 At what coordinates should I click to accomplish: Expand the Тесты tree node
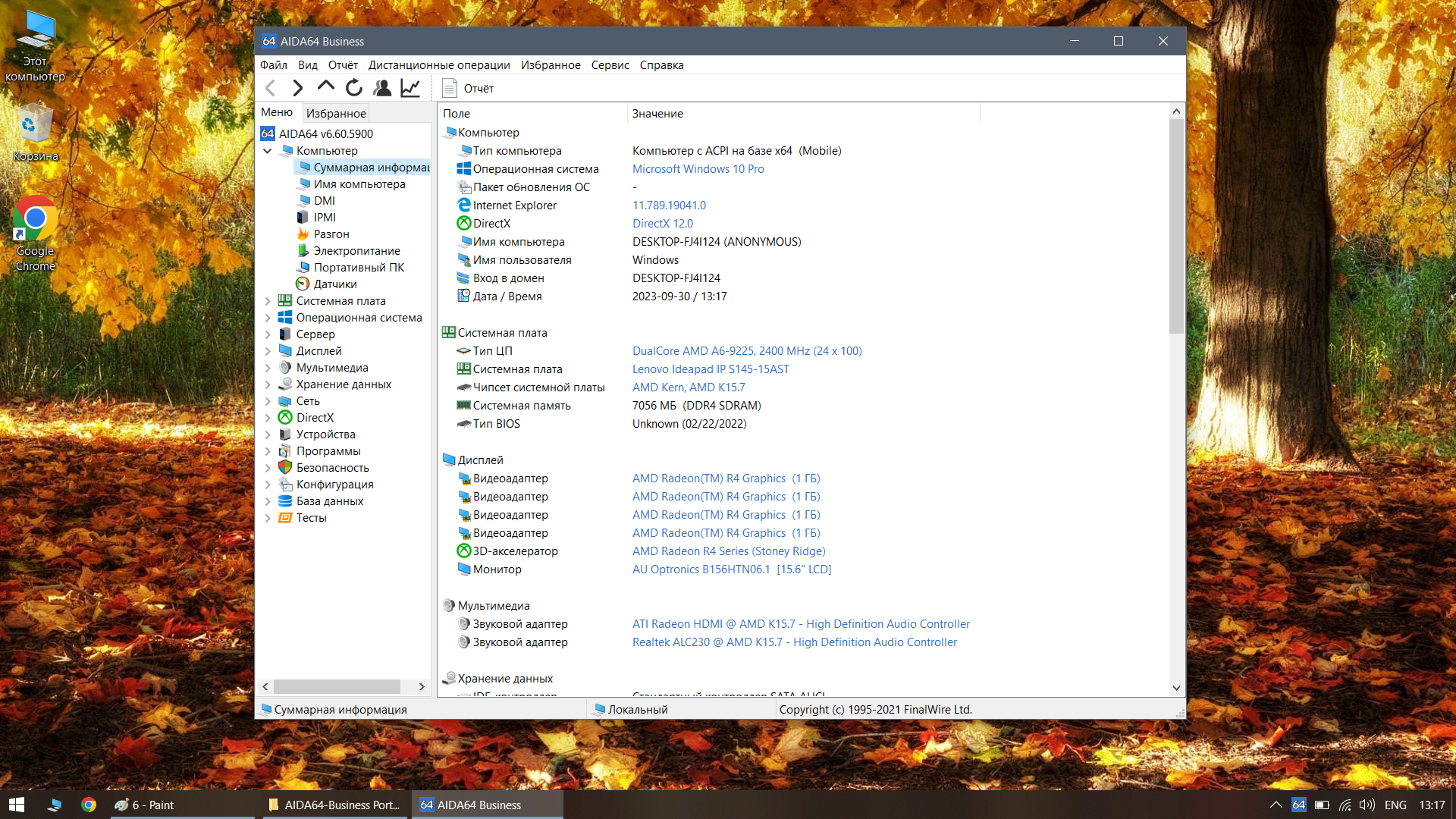(268, 518)
